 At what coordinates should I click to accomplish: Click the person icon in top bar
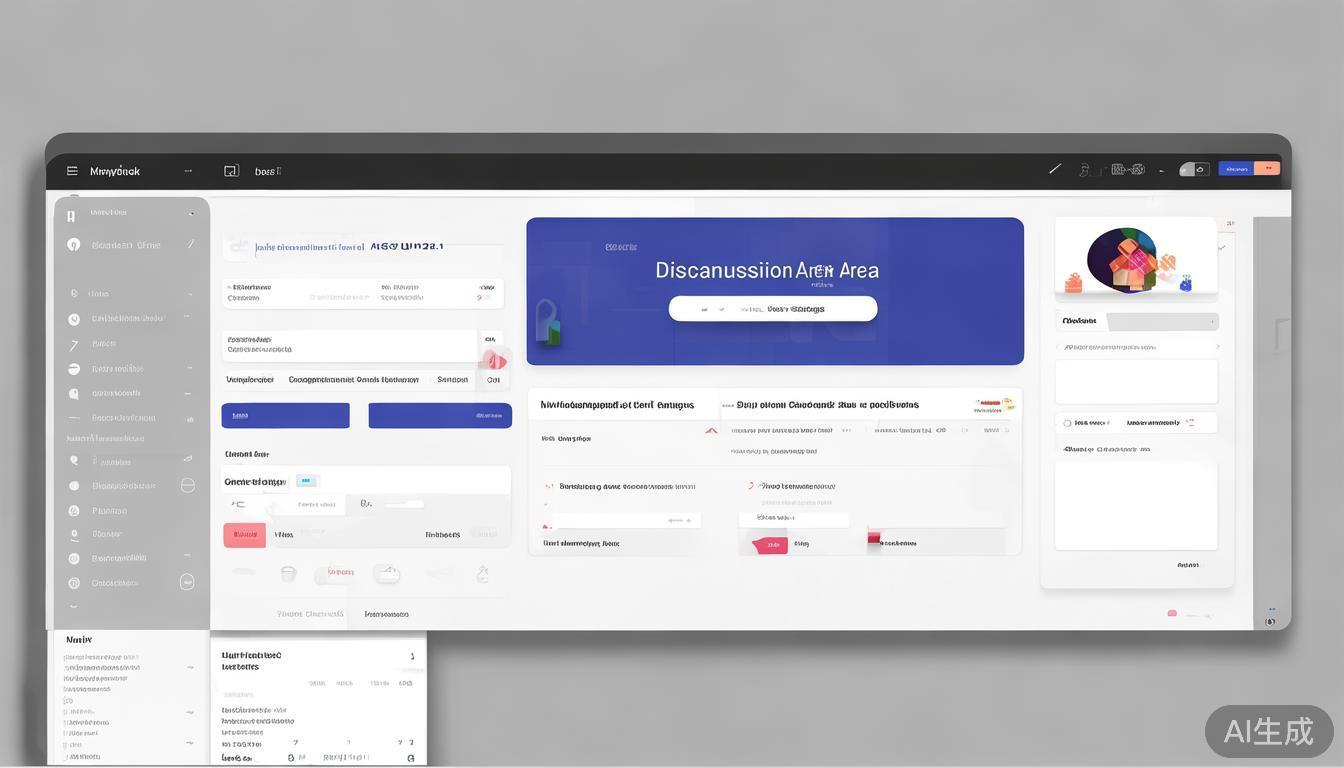pyautogui.click(x=1084, y=170)
